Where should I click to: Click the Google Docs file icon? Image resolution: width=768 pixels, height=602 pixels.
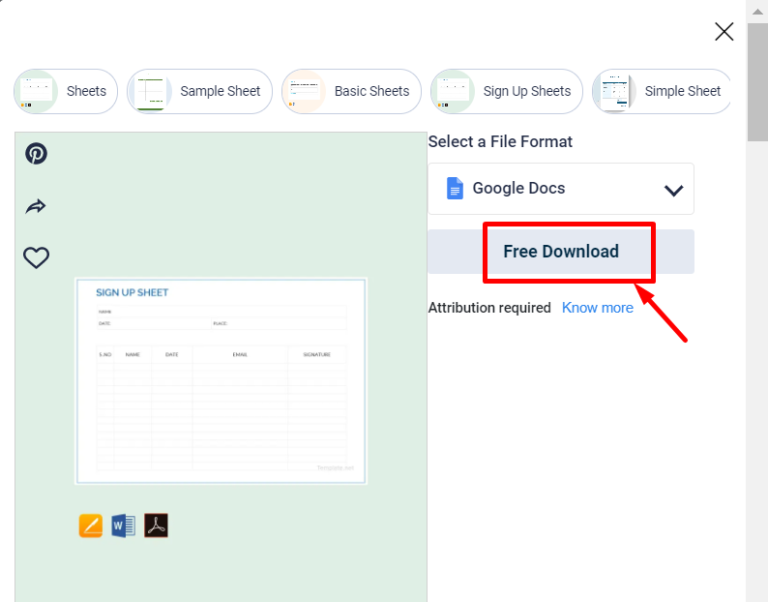pyautogui.click(x=455, y=189)
